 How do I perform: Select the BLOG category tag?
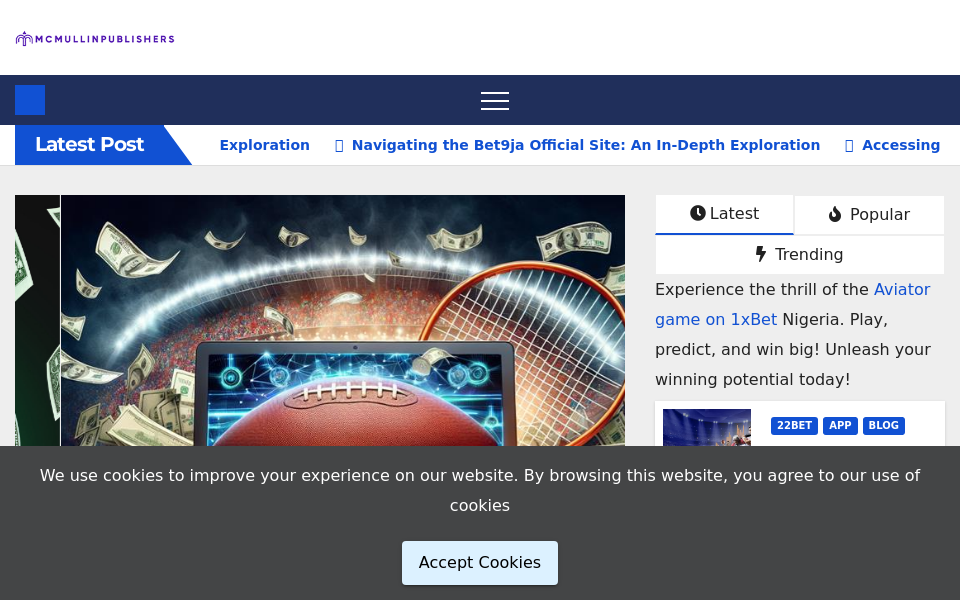pos(883,426)
